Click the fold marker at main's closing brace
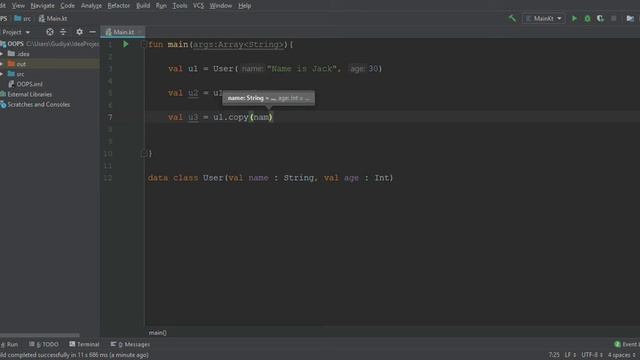640x360 pixels. coord(143,153)
